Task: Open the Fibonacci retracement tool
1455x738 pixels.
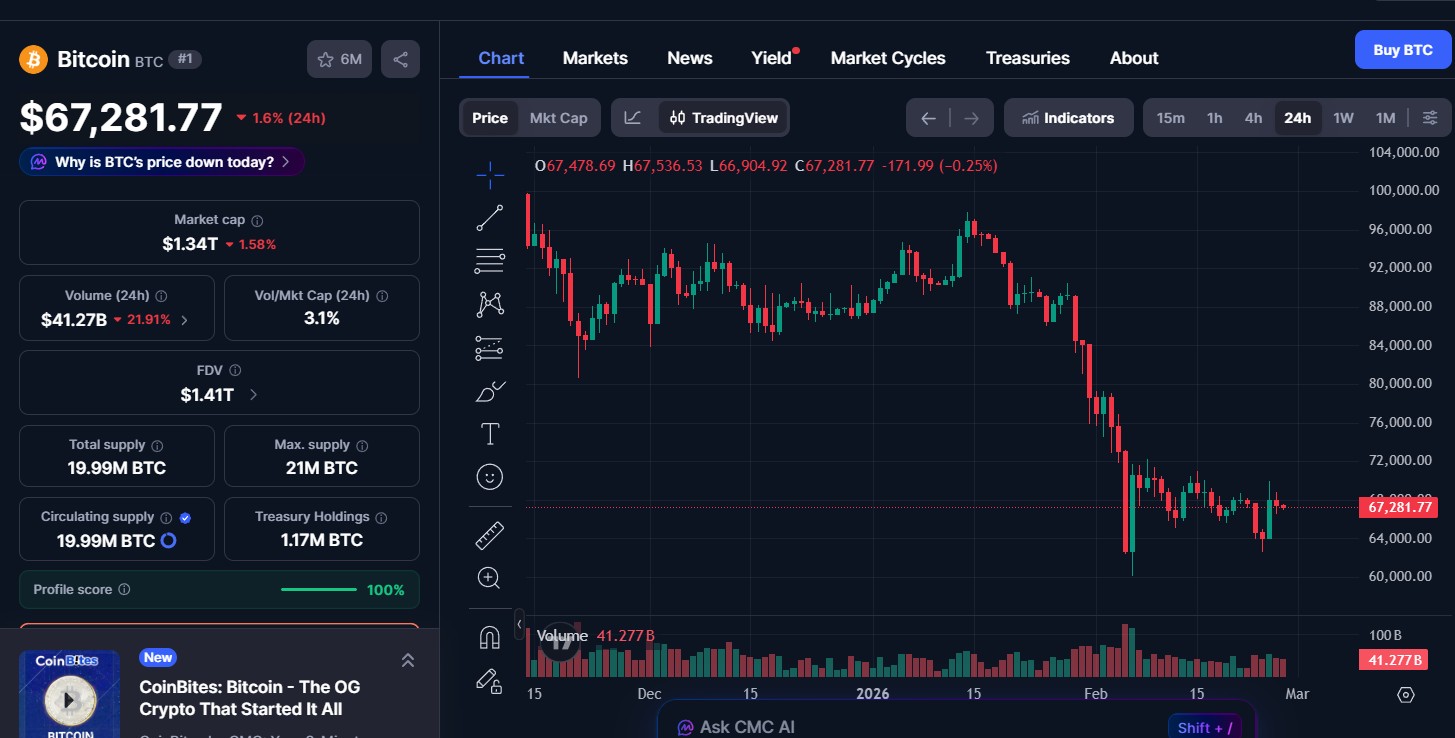Action: tap(490, 260)
